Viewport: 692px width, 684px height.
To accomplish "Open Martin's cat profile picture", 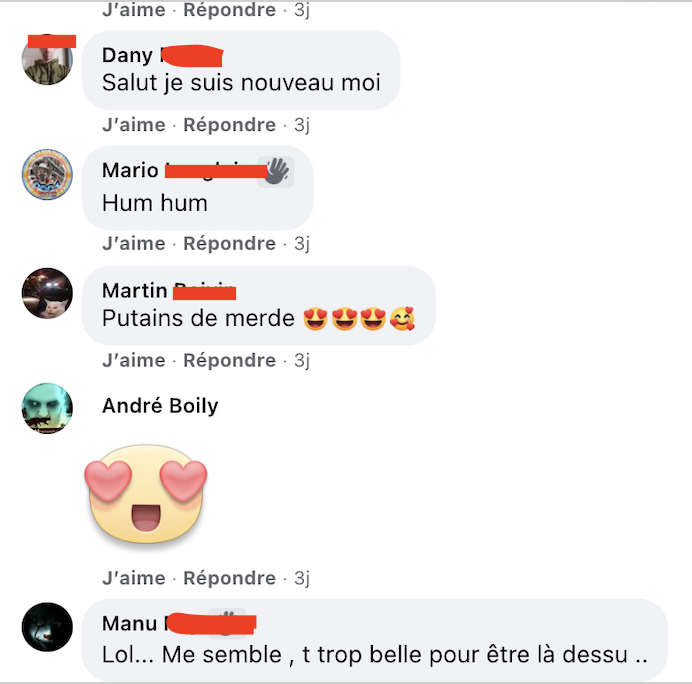I will (47, 293).
